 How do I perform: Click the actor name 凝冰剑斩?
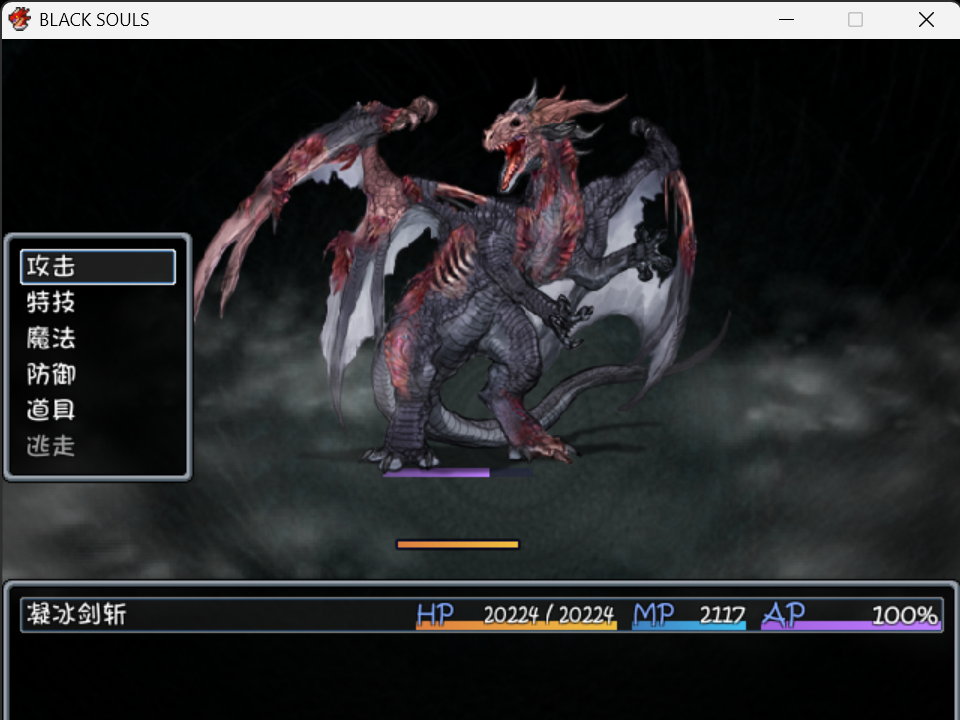tap(77, 614)
